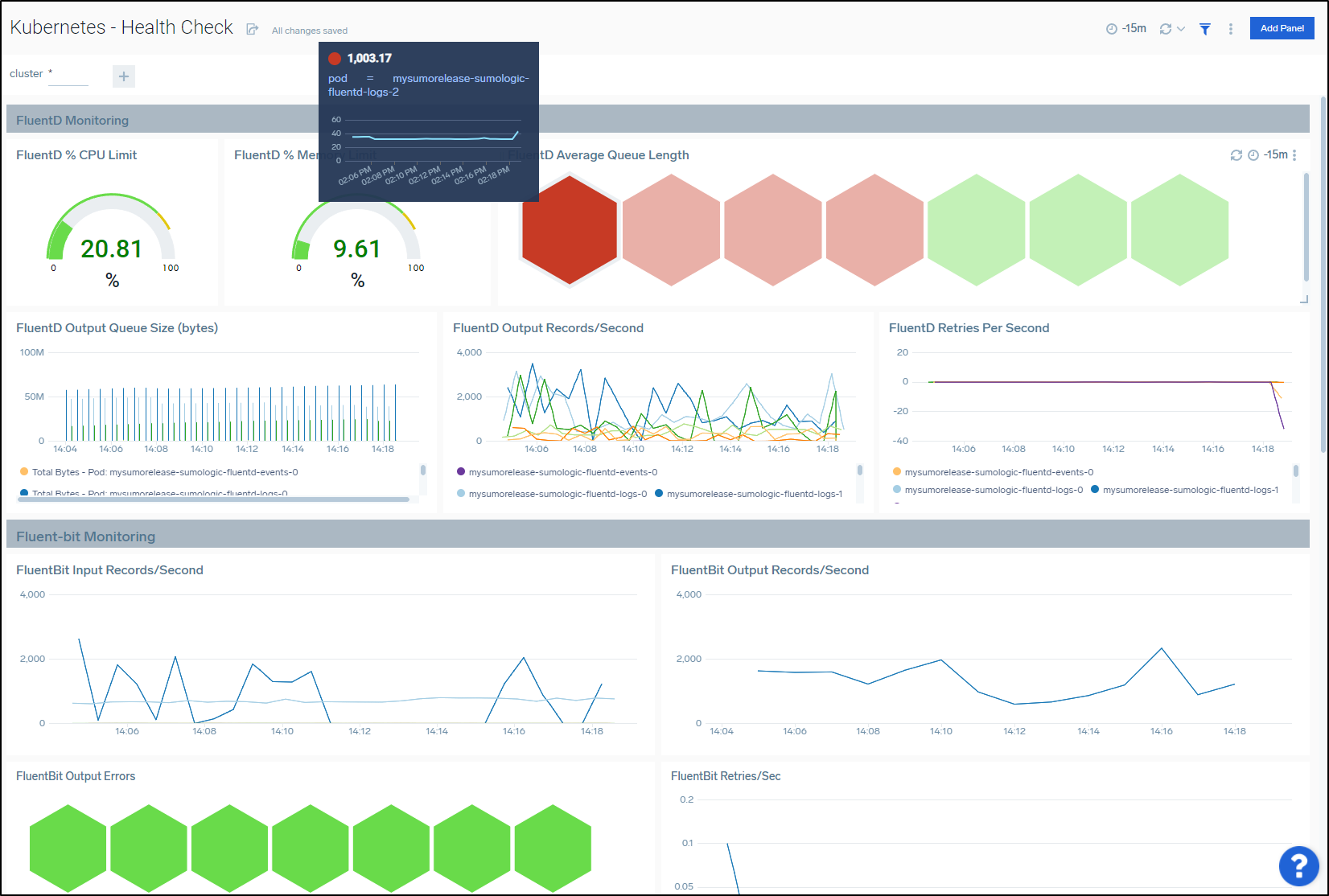The width and height of the screenshot is (1329, 896).
Task: Open the queue length panel -15m time selector
Action: [1269, 155]
